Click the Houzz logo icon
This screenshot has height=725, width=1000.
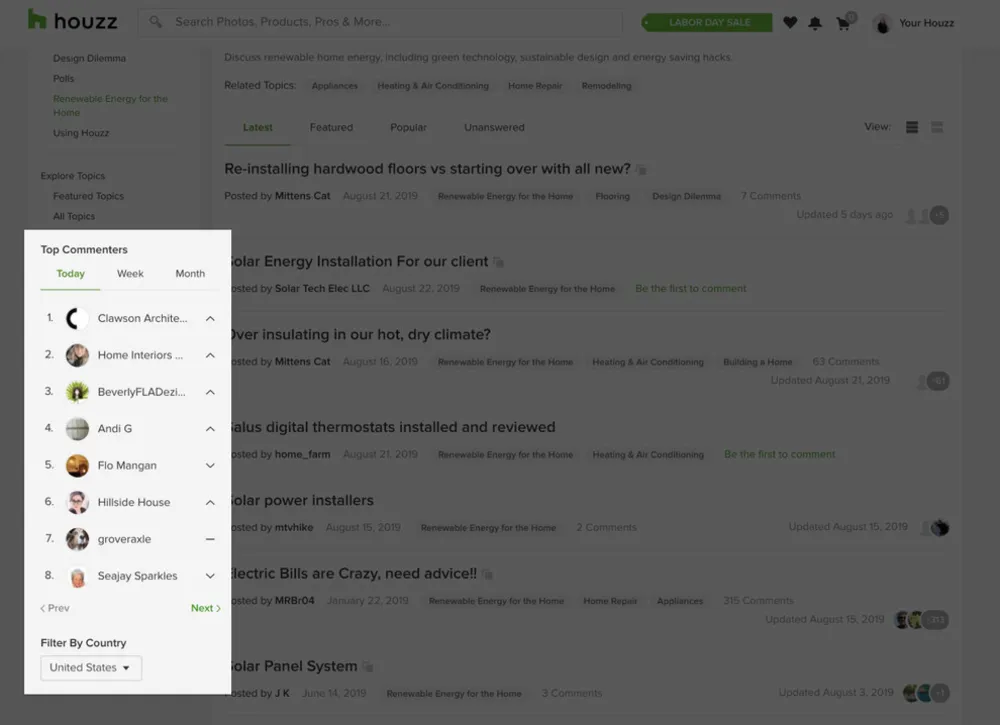point(37,20)
